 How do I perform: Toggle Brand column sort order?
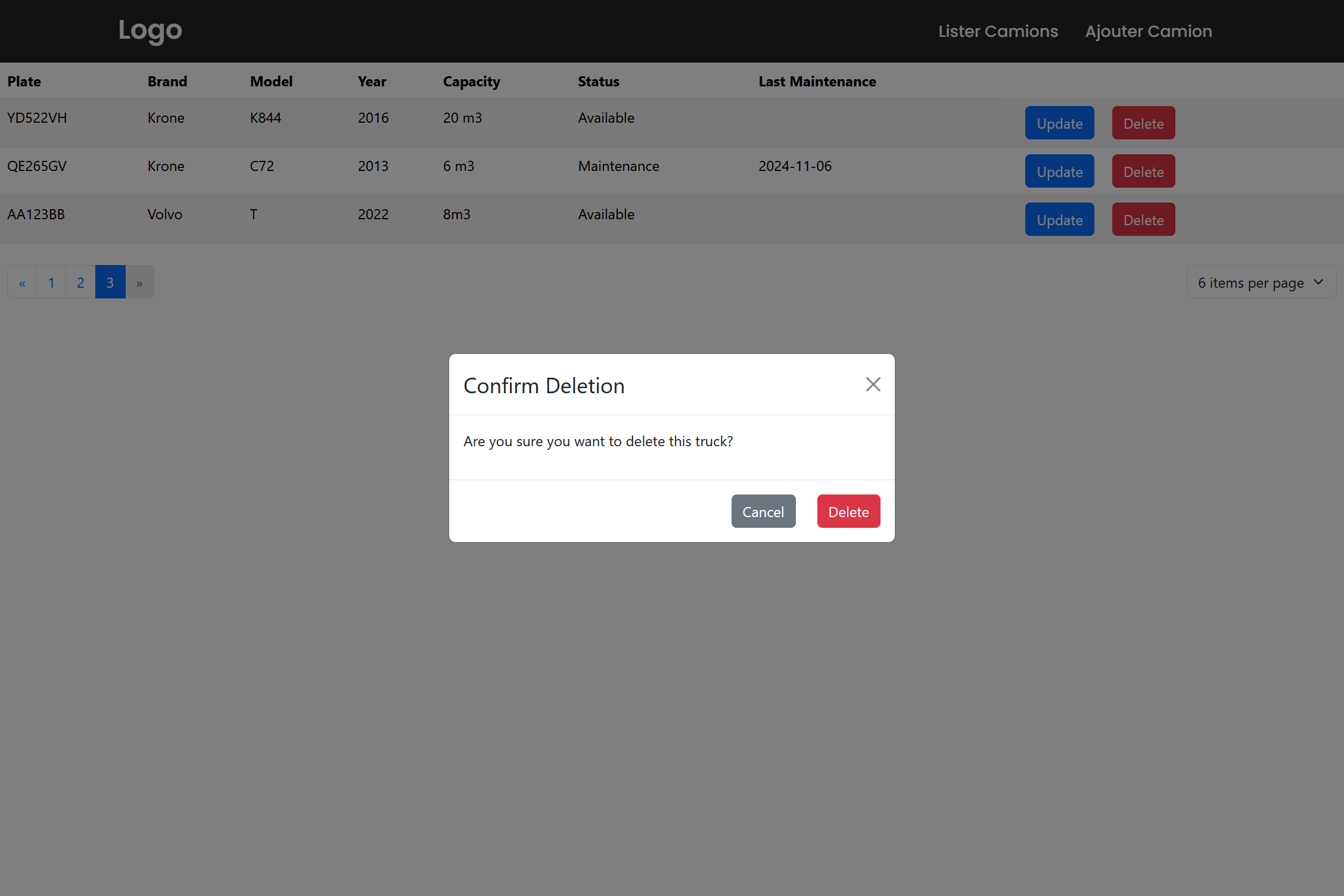[x=167, y=81]
